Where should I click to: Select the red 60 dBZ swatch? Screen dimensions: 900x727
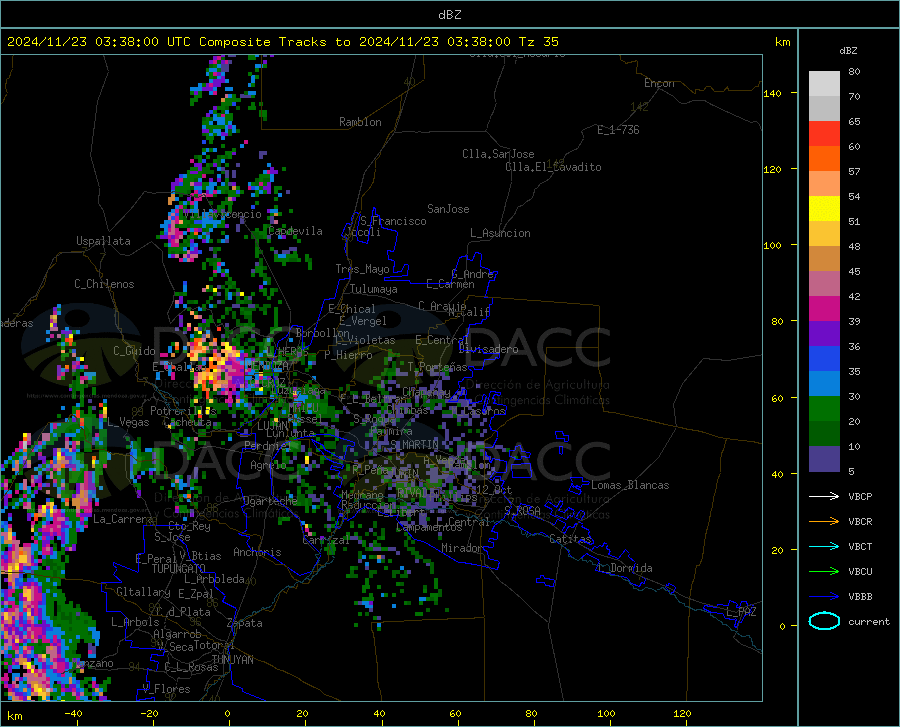824,134
